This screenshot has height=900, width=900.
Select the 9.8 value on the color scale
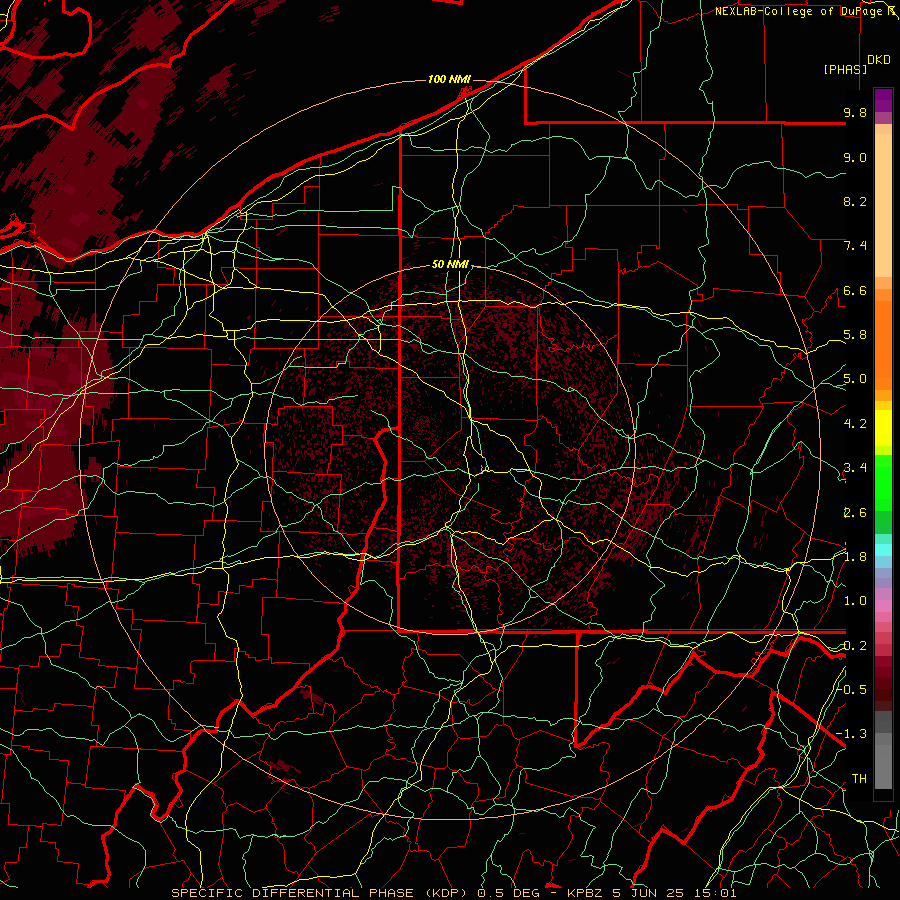855,113
